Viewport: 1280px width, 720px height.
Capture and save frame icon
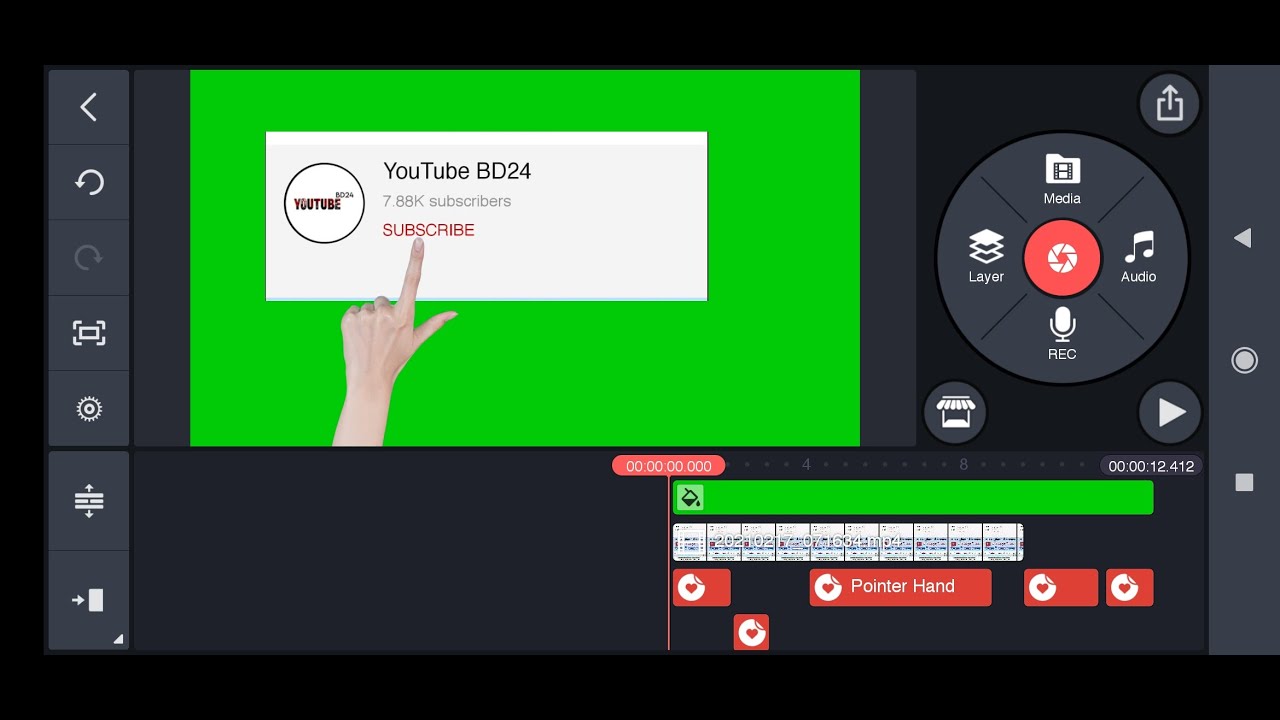pyautogui.click(x=89, y=333)
